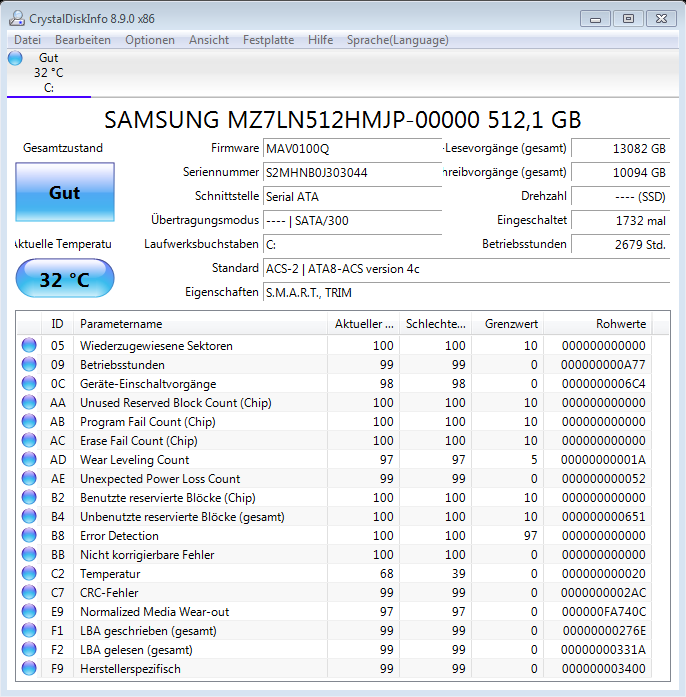The image size is (686, 697).
Task: Click the Schreibvorgänge value 10094 GB
Action: click(x=621, y=172)
